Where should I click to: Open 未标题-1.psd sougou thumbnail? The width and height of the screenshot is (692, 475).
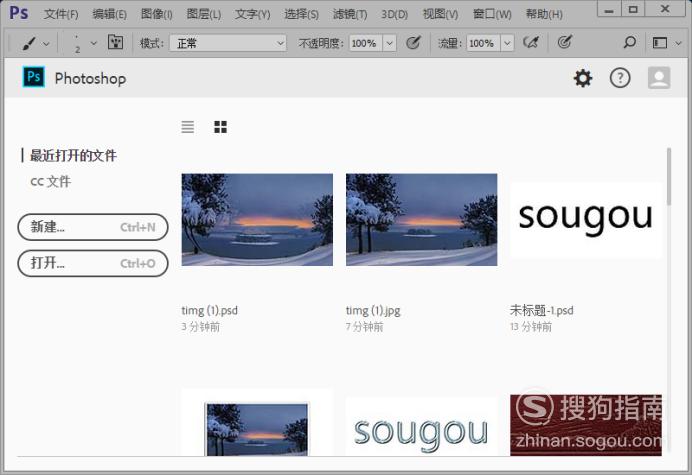click(x=586, y=219)
